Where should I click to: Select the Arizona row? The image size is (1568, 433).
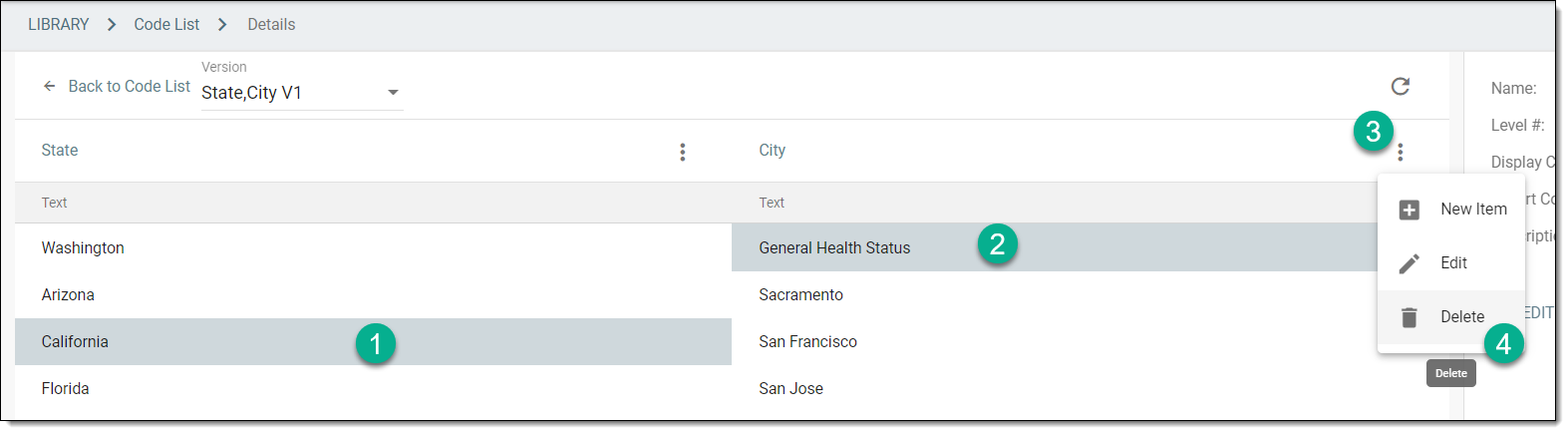coord(373,294)
